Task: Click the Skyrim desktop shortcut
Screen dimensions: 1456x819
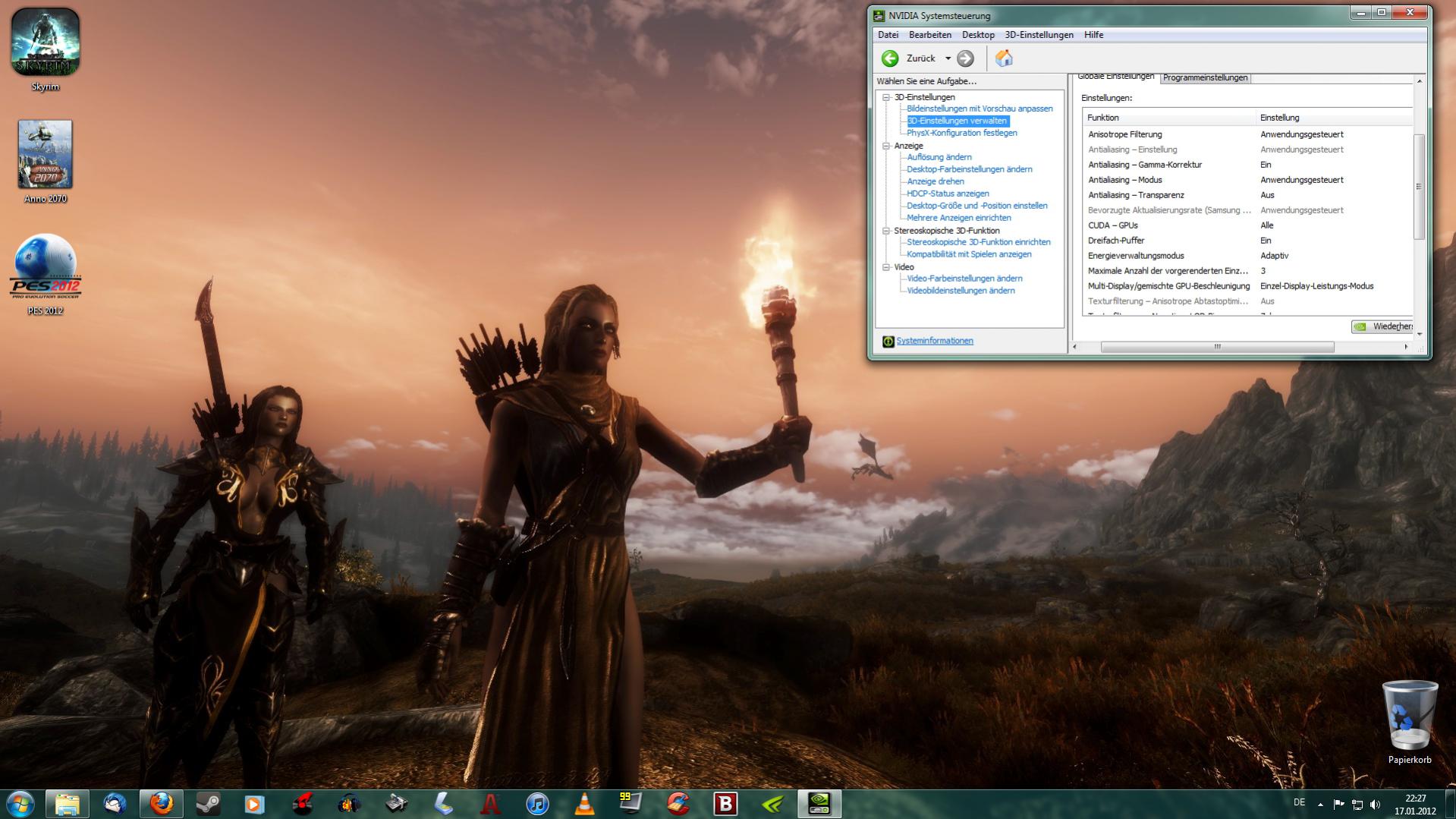Action: pos(45,50)
